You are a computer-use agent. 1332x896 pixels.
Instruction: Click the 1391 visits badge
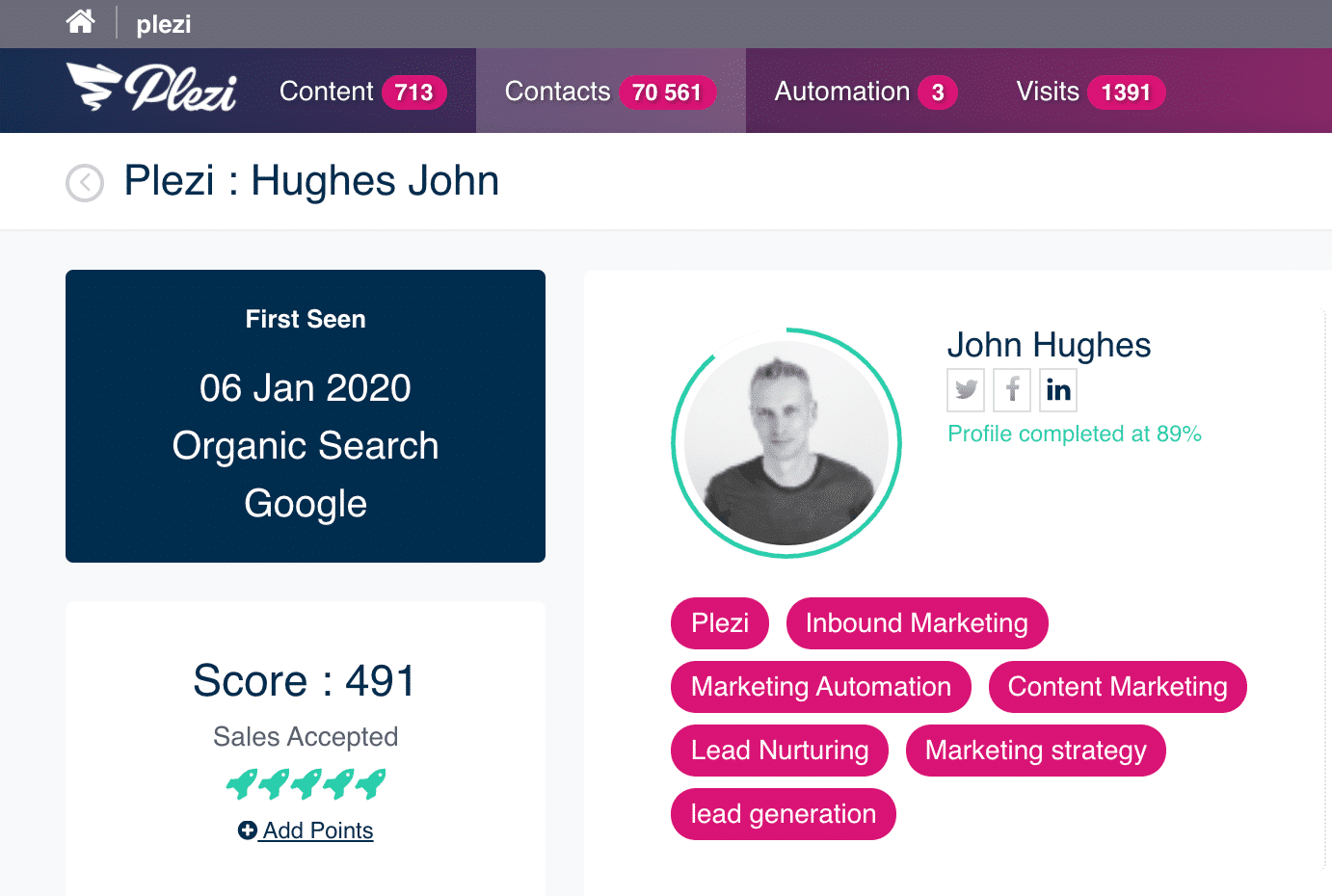point(1127,92)
